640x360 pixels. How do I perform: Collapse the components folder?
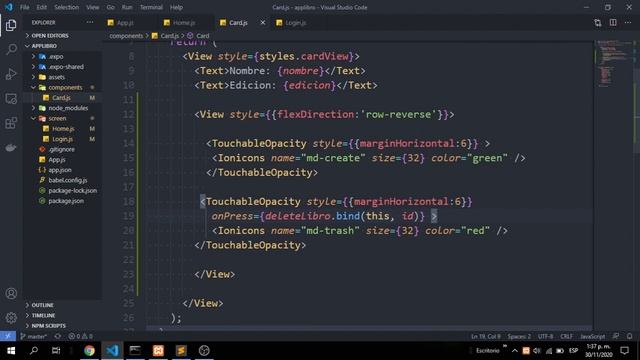(65, 87)
